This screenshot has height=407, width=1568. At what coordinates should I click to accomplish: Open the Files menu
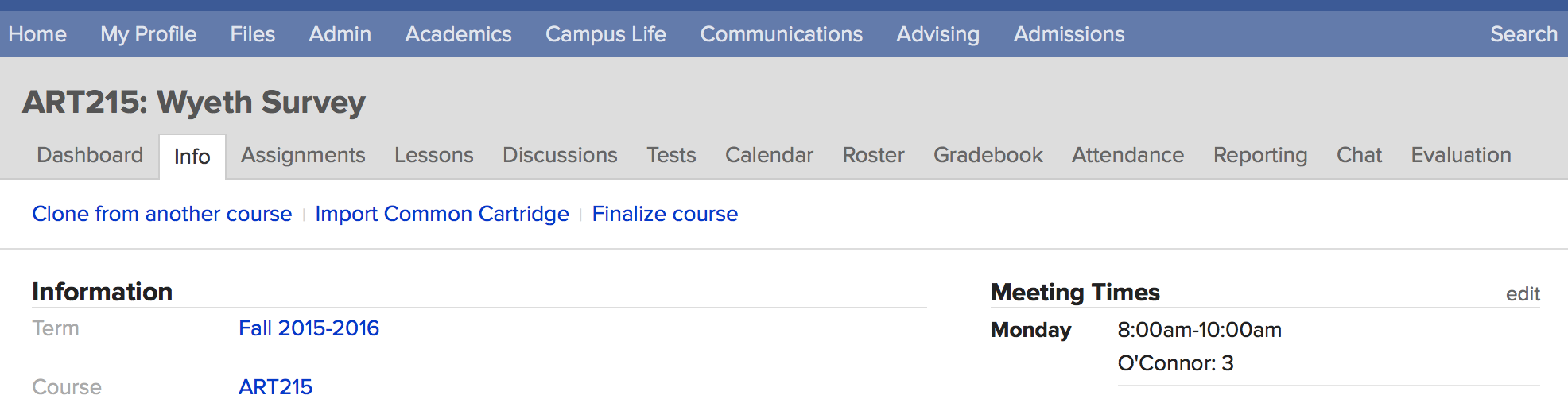252,34
